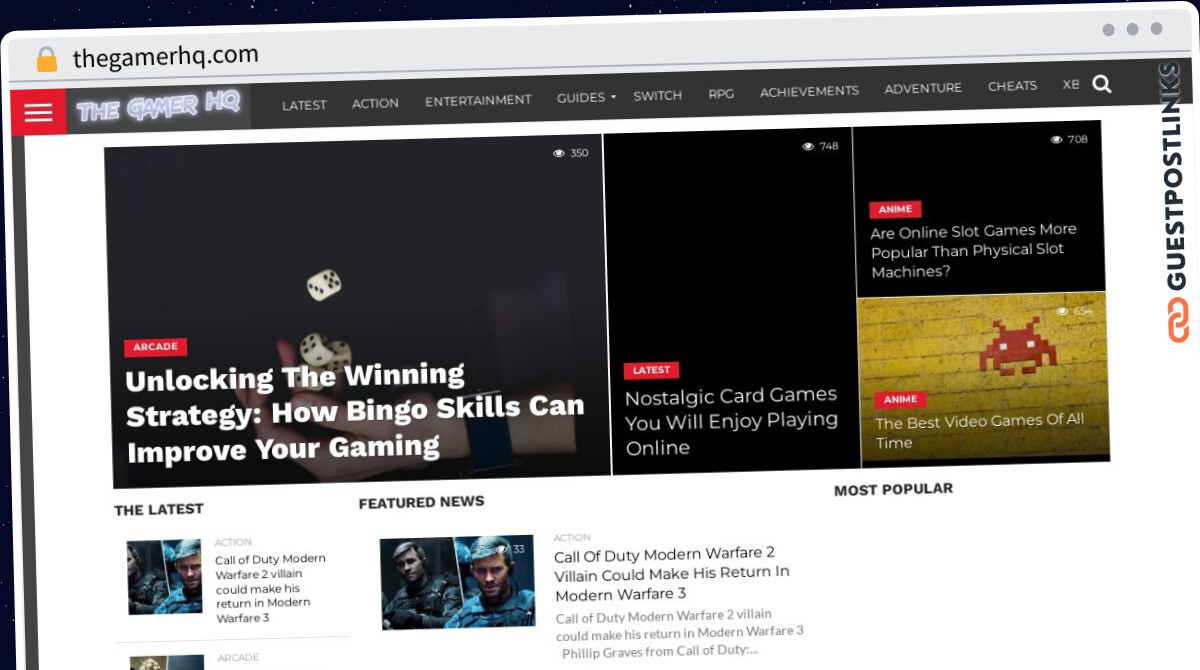Select ENTERTAINMENT in the navigation bar
This screenshot has width=1200, height=670.
click(478, 100)
